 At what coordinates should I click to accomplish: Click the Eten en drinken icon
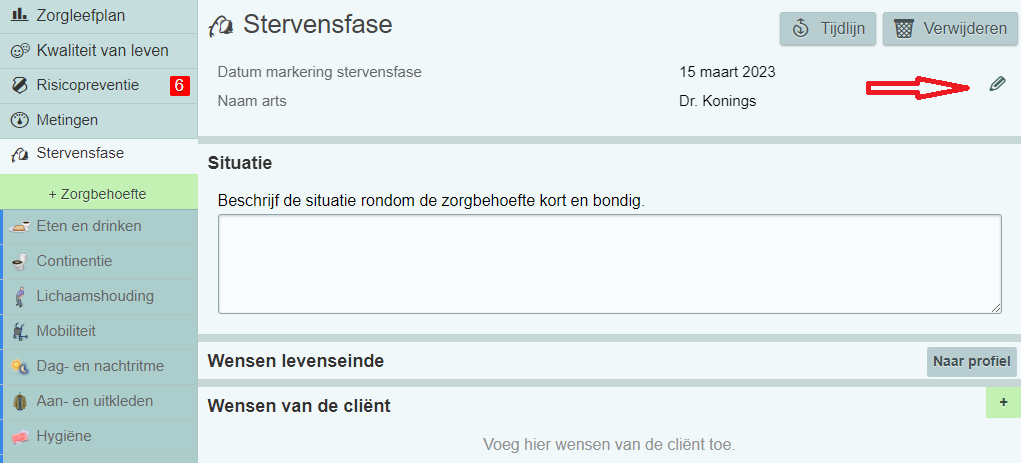click(x=19, y=227)
